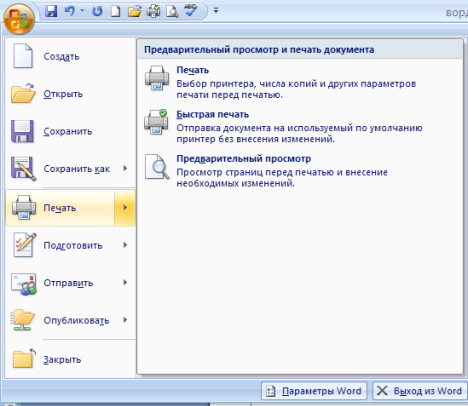Expand Отправить submenu arrow
Image resolution: width=468 pixels, height=406 pixels.
pyautogui.click(x=125, y=282)
